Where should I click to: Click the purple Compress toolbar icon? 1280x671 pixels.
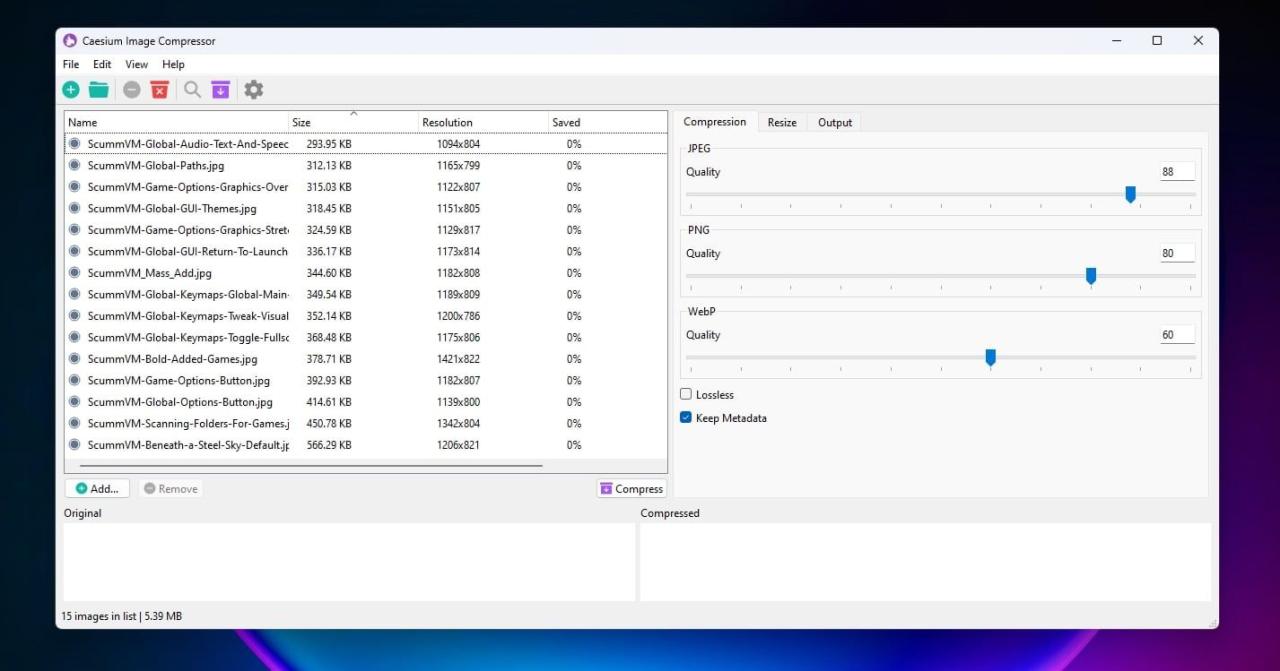point(220,90)
